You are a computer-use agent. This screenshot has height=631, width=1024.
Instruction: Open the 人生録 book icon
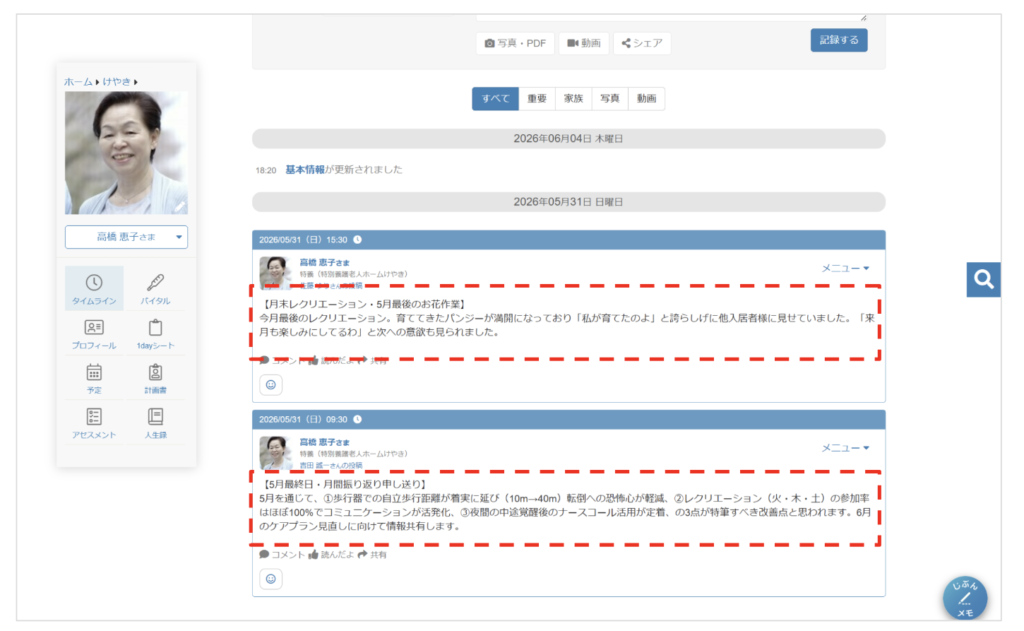point(155,417)
